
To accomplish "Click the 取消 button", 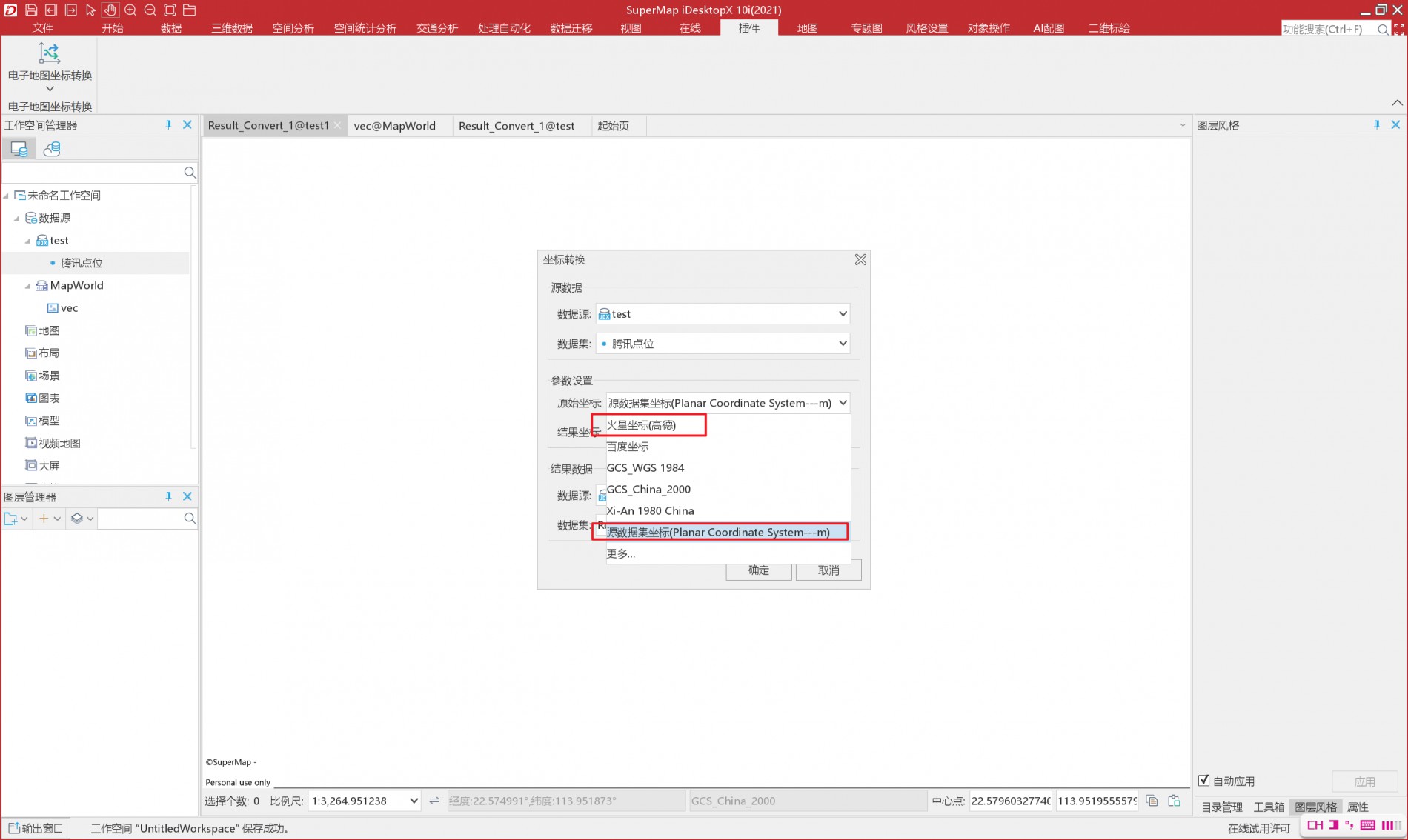I will (828, 570).
